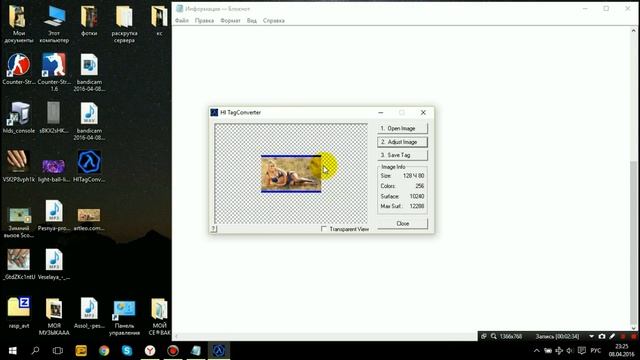This screenshot has height=360, width=640.
Task: Select the Мои документы desktop folder
Action: point(18,24)
